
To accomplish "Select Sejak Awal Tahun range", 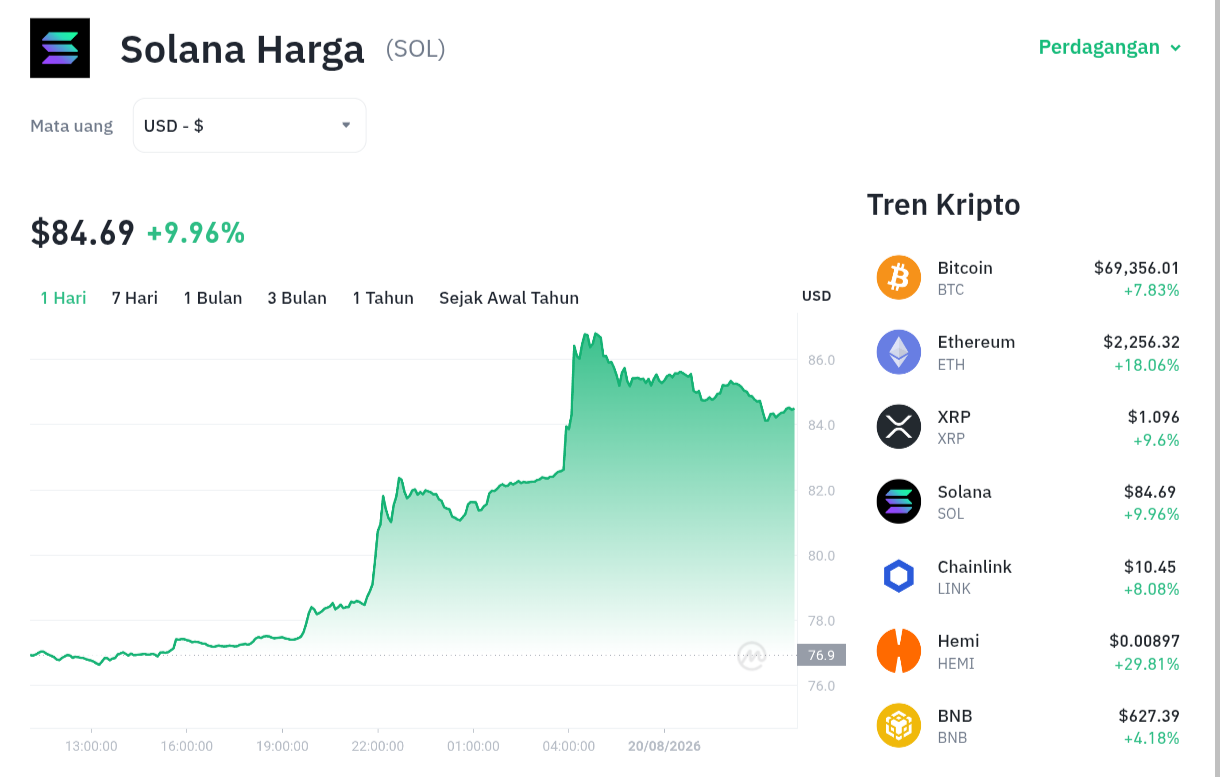I will click(509, 298).
